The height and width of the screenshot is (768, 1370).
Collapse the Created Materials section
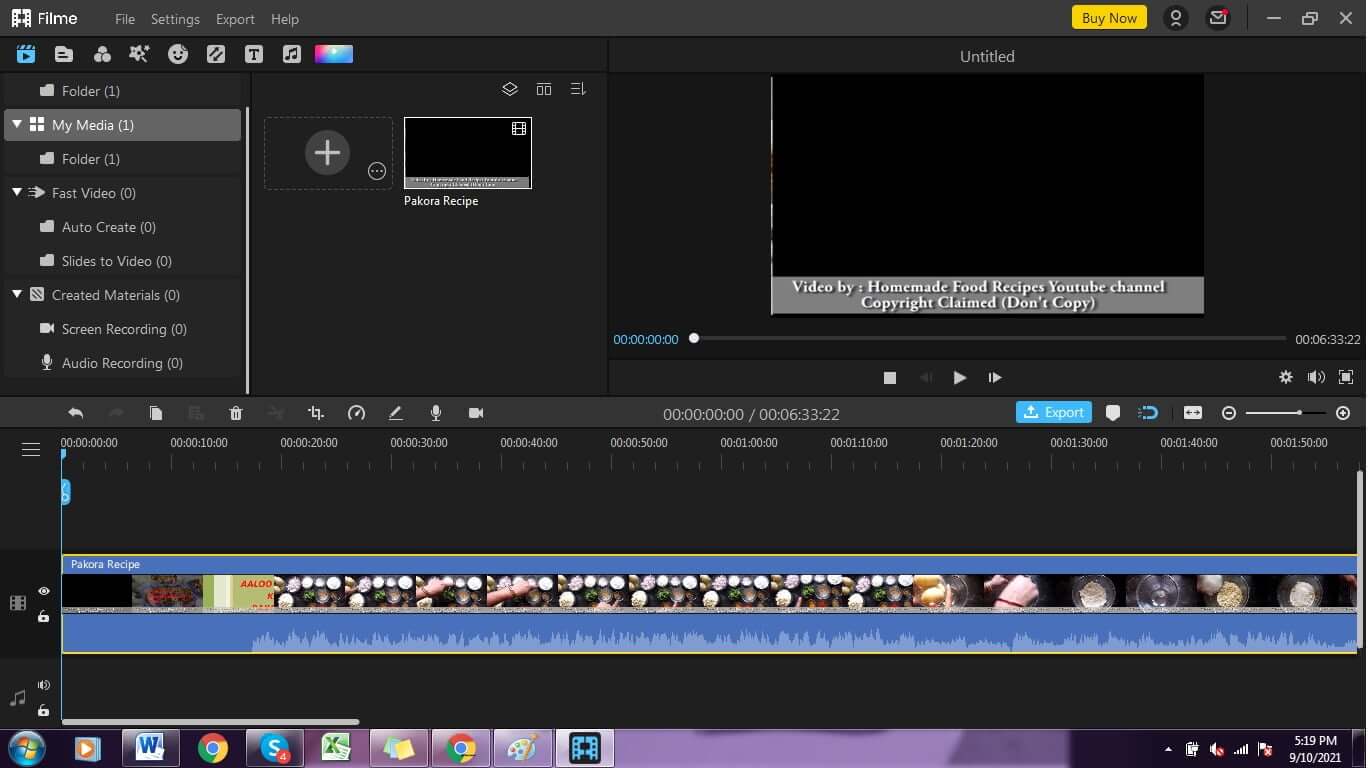[x=17, y=294]
